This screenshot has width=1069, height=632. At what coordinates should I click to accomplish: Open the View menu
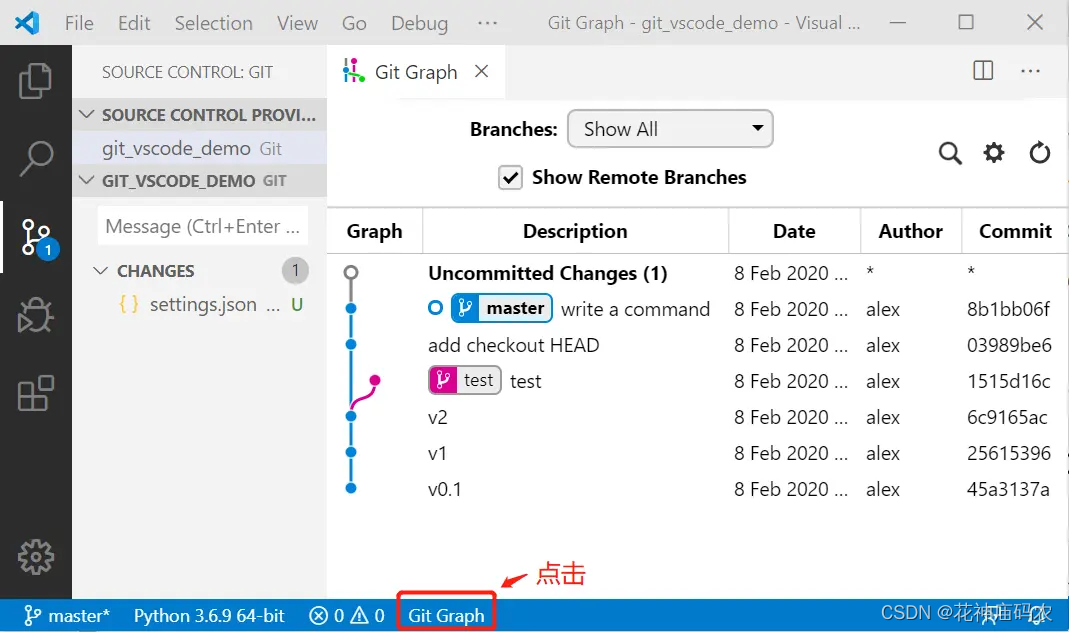coord(297,23)
